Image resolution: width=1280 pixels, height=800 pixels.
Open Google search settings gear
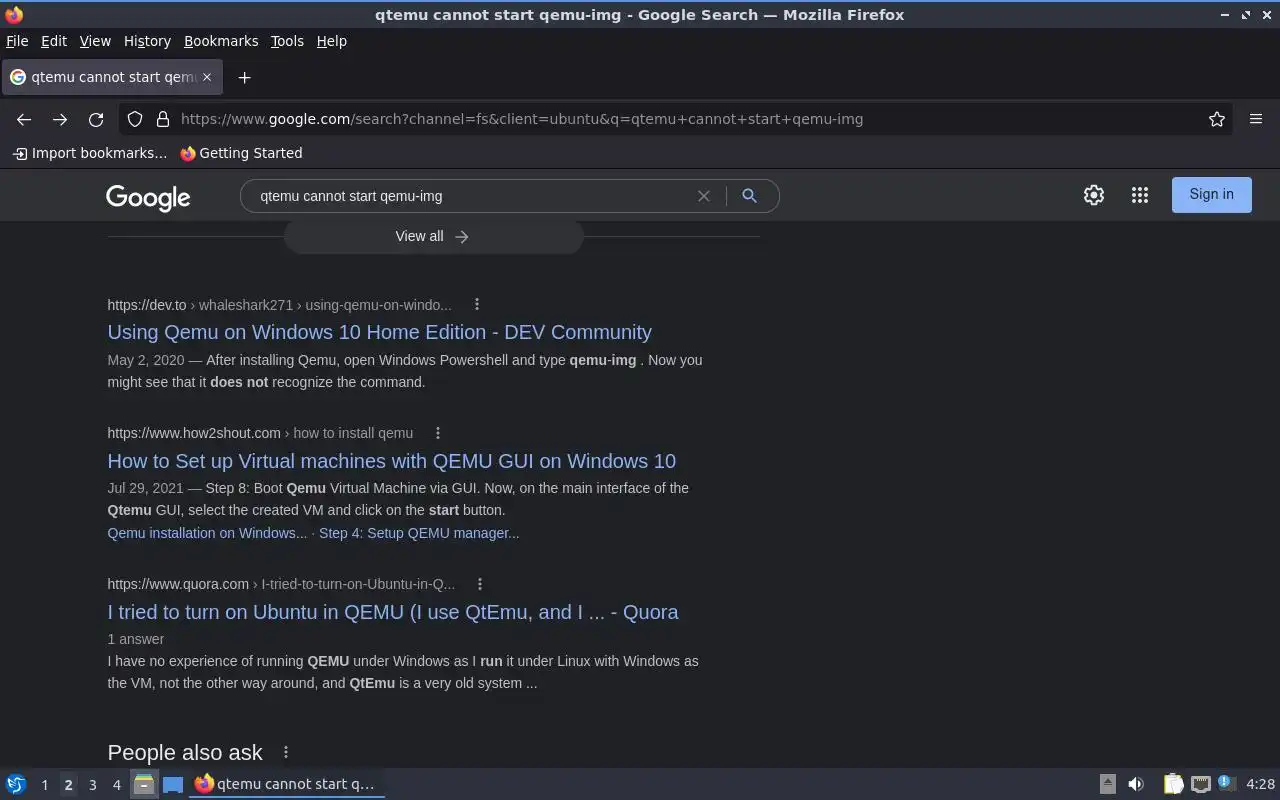(x=1094, y=195)
